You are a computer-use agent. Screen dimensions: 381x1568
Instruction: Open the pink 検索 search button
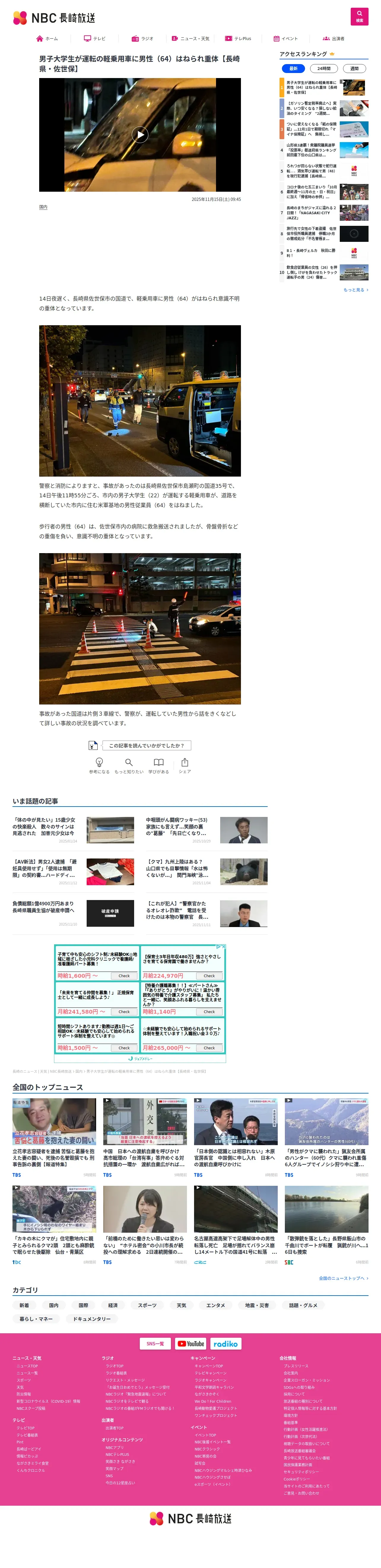point(359,16)
